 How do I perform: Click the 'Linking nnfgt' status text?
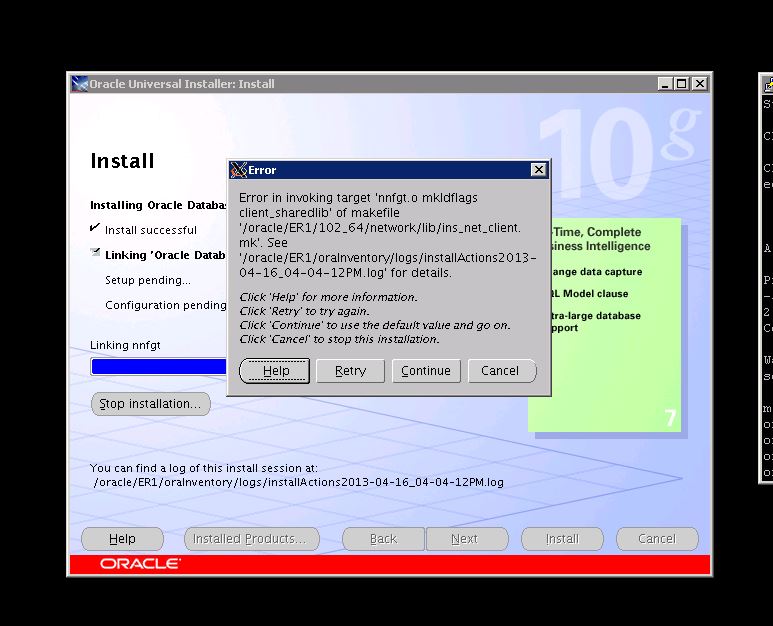[125, 345]
